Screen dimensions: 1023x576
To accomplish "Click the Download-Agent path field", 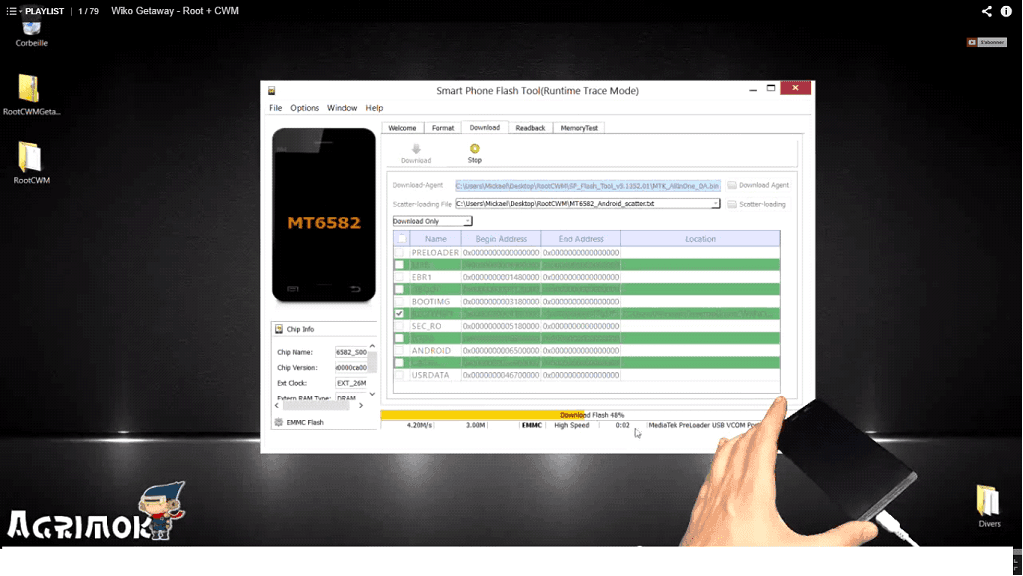I will click(588, 185).
